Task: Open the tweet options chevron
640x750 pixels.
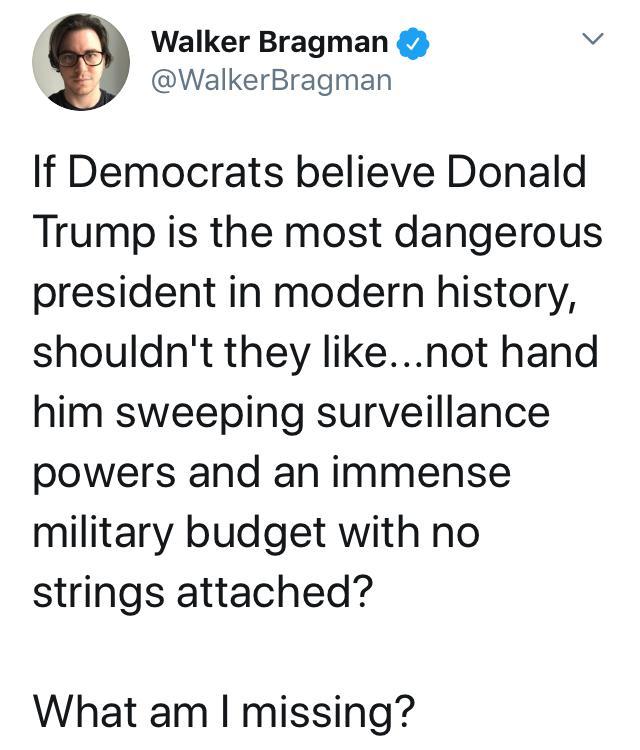Action: (x=592, y=40)
